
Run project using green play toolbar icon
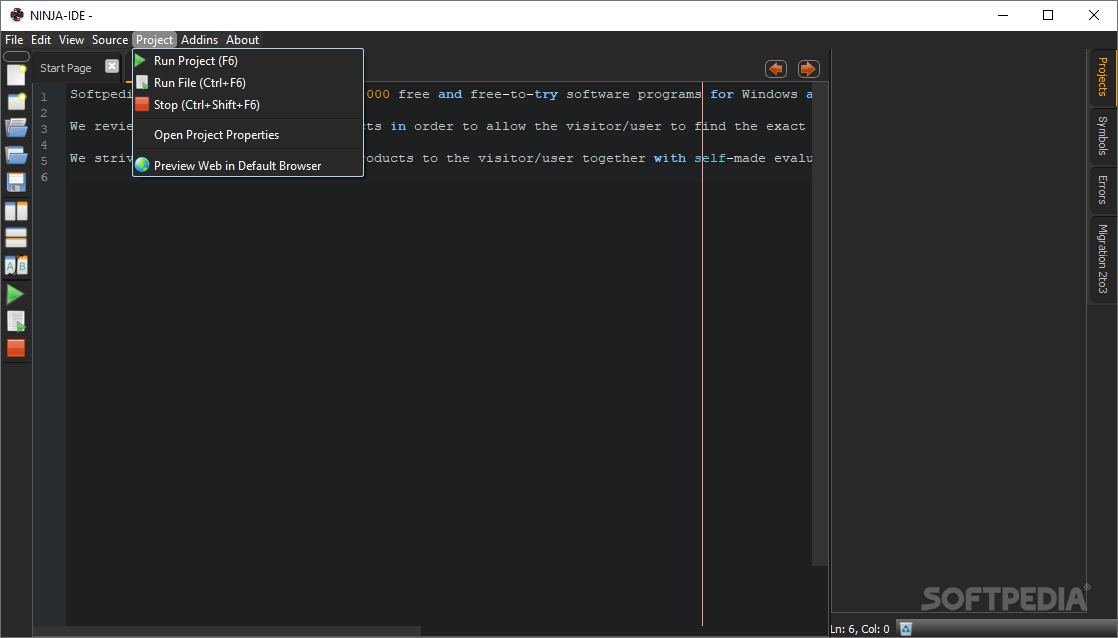click(x=15, y=294)
